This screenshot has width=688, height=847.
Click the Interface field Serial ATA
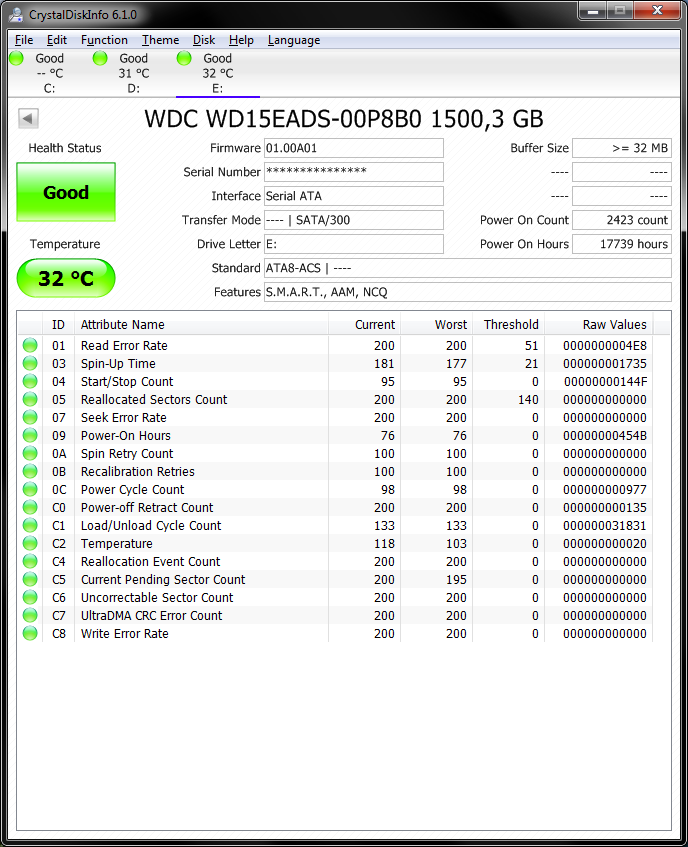point(354,196)
